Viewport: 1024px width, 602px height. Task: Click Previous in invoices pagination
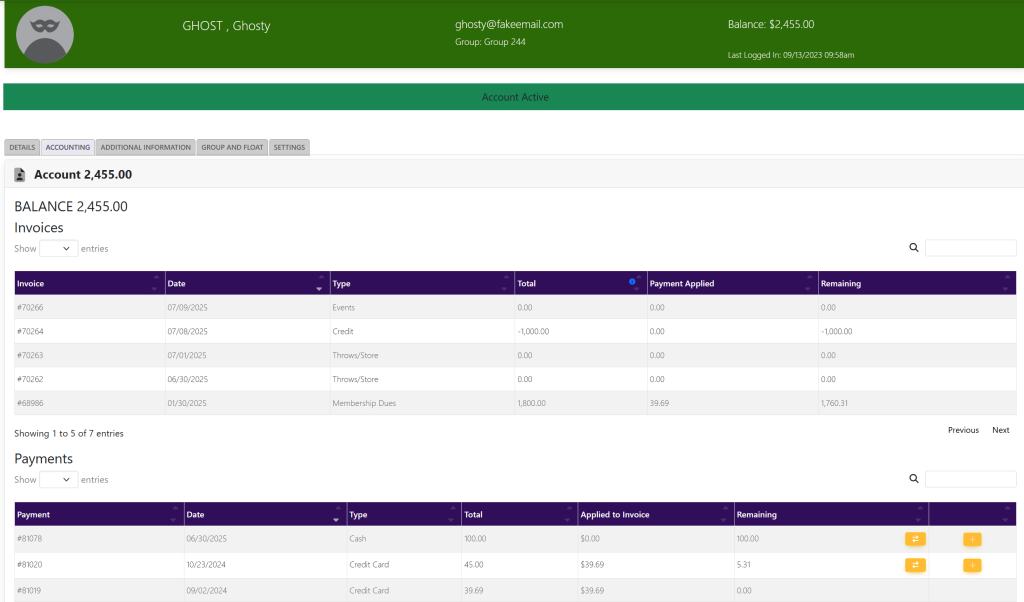pyautogui.click(x=963, y=430)
